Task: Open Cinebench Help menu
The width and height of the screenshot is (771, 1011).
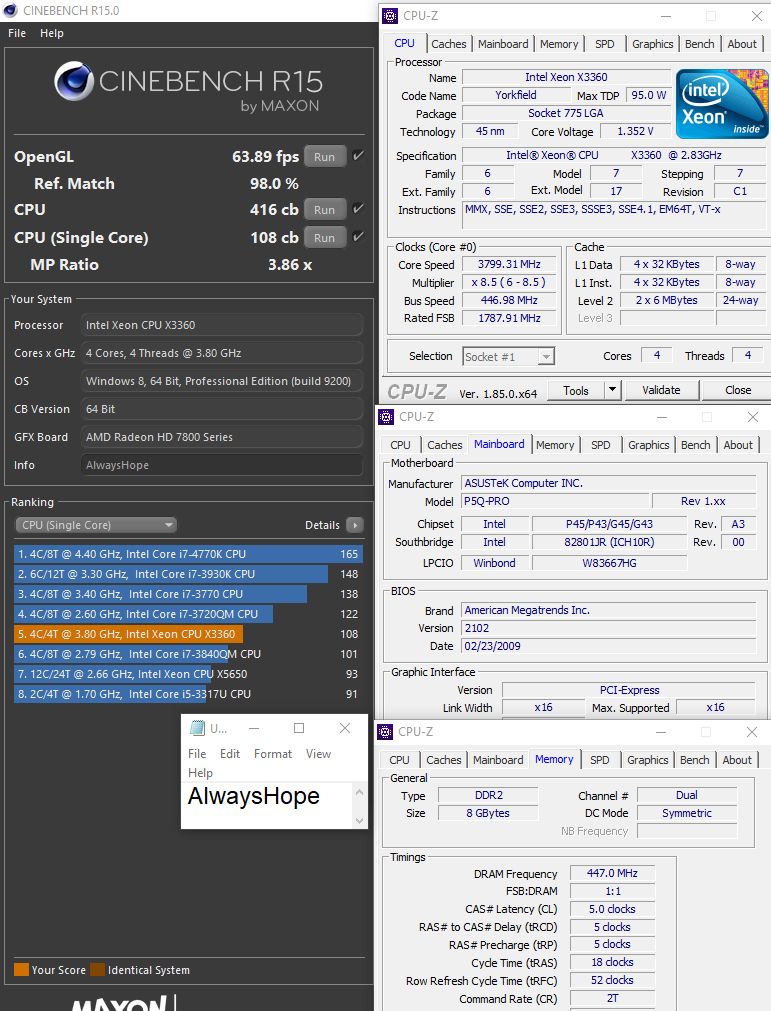Action: point(52,33)
